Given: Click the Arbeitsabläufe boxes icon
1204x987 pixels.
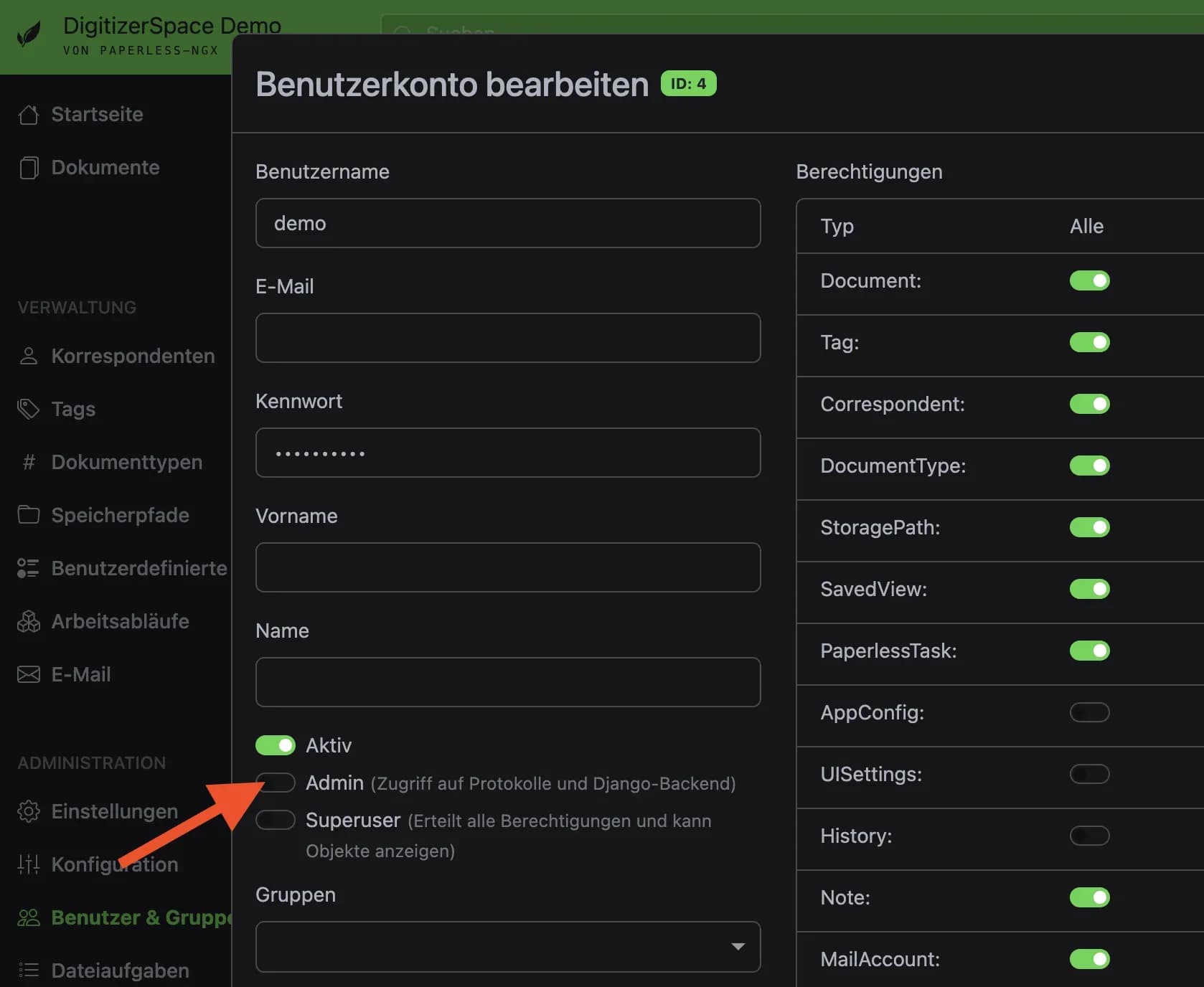Looking at the screenshot, I should tap(29, 621).
